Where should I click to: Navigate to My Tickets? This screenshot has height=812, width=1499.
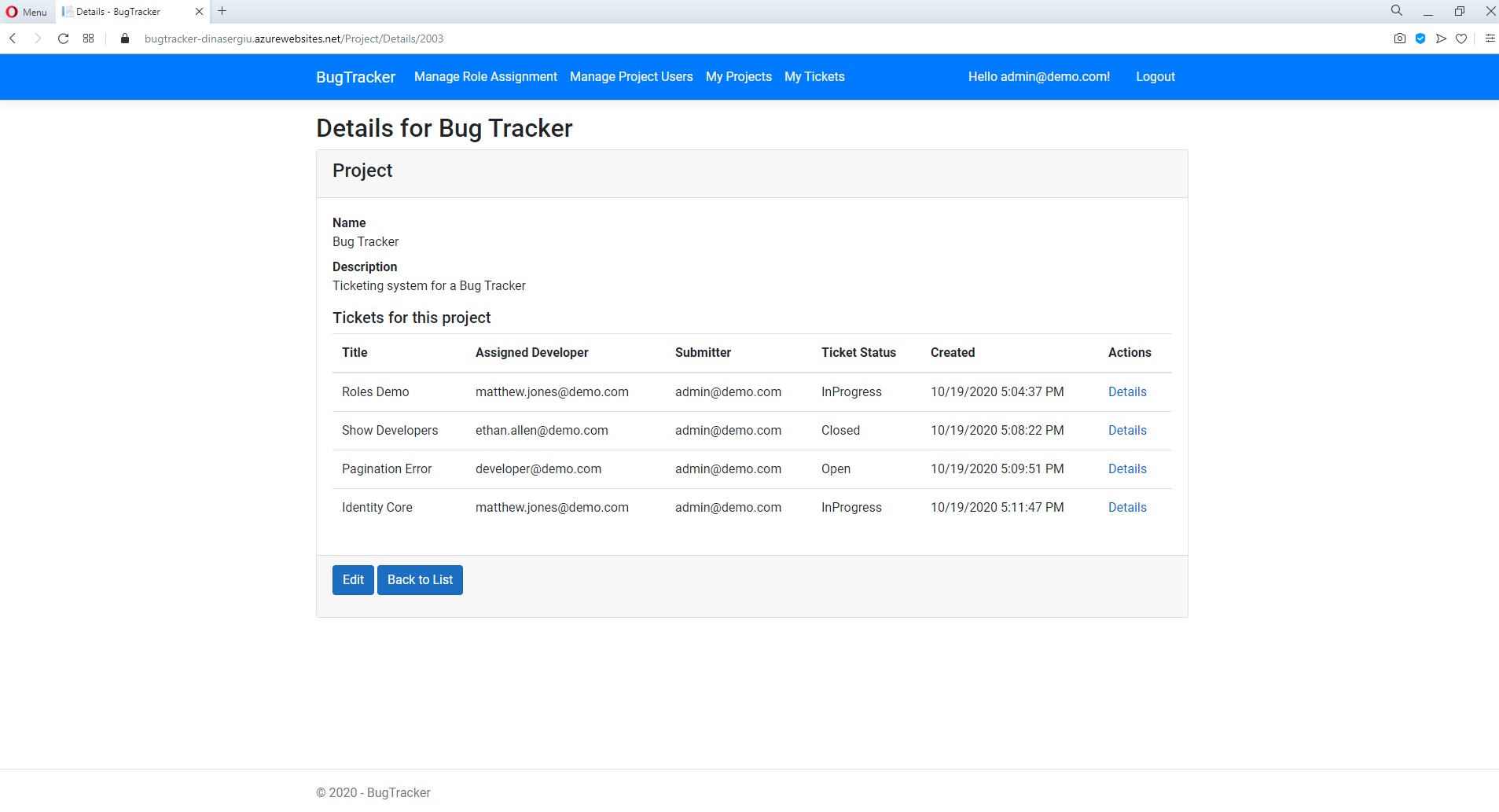[814, 76]
